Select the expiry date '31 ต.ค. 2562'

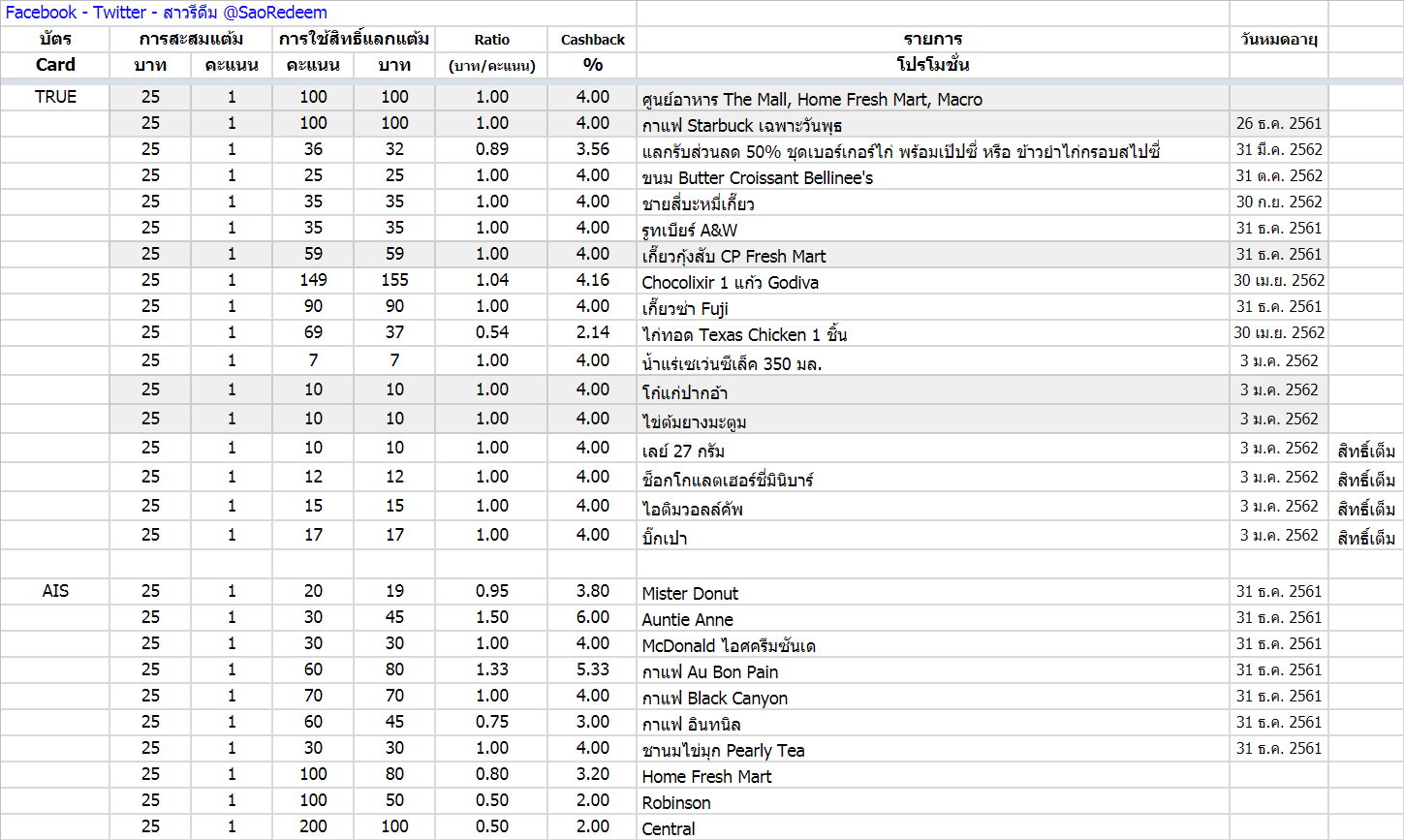pos(1279,175)
